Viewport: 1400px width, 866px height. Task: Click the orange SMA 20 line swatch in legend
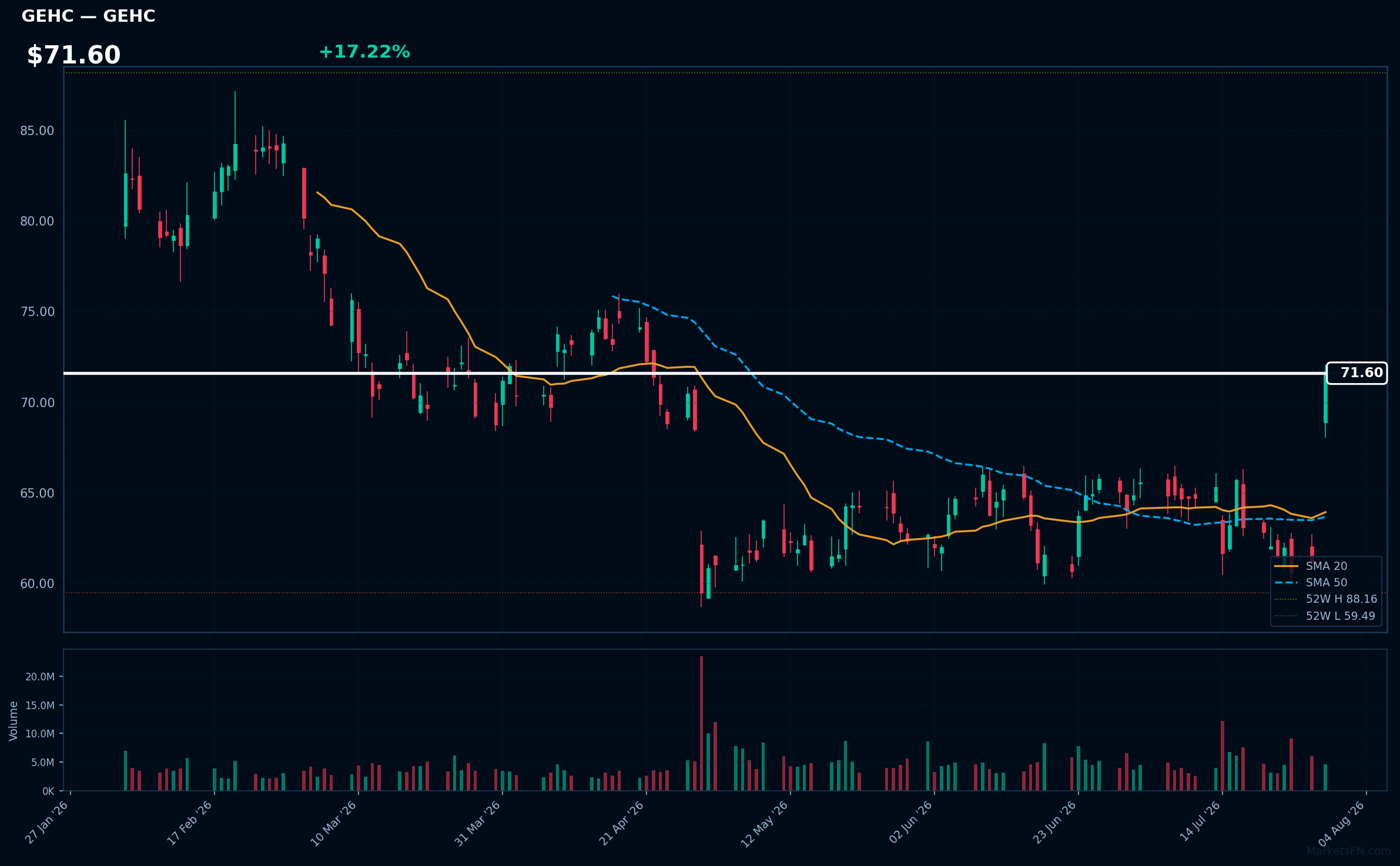coord(1287,566)
